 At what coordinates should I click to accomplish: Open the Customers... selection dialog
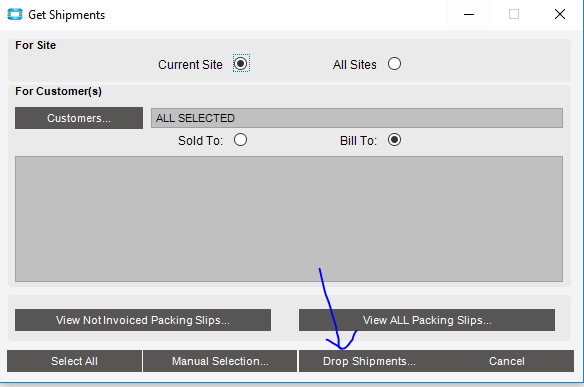(x=79, y=118)
